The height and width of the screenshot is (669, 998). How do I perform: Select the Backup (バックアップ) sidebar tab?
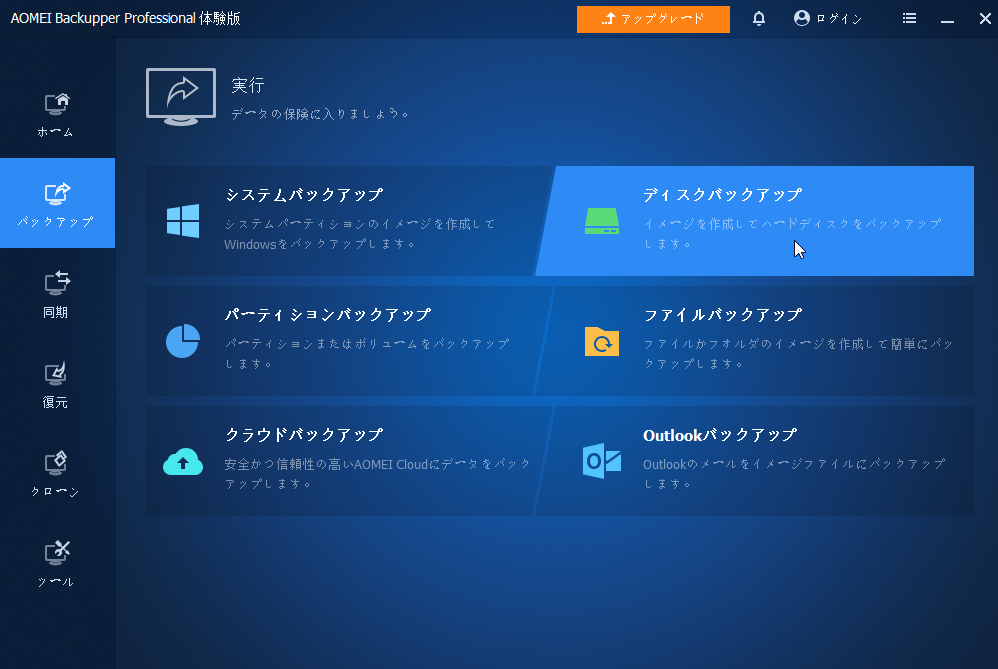click(x=57, y=203)
